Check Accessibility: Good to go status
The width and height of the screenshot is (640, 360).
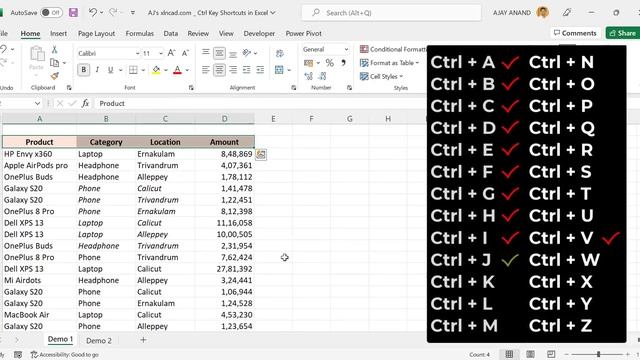(x=65, y=355)
